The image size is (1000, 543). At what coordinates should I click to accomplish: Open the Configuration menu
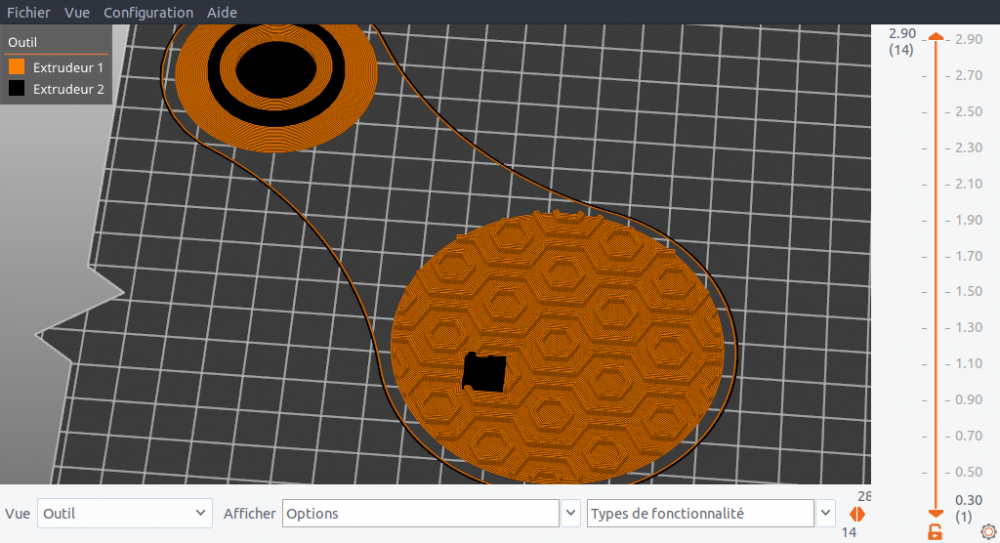(148, 12)
